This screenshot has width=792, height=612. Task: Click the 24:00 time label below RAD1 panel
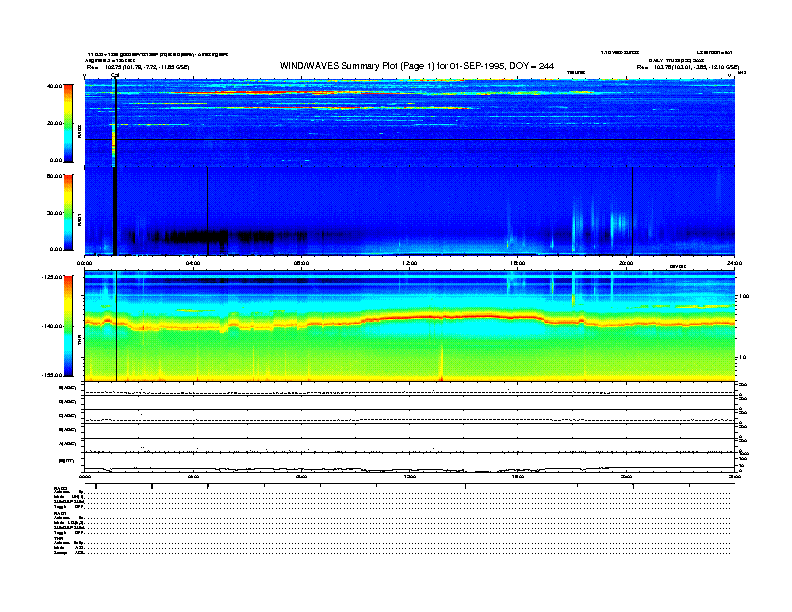tap(734, 263)
